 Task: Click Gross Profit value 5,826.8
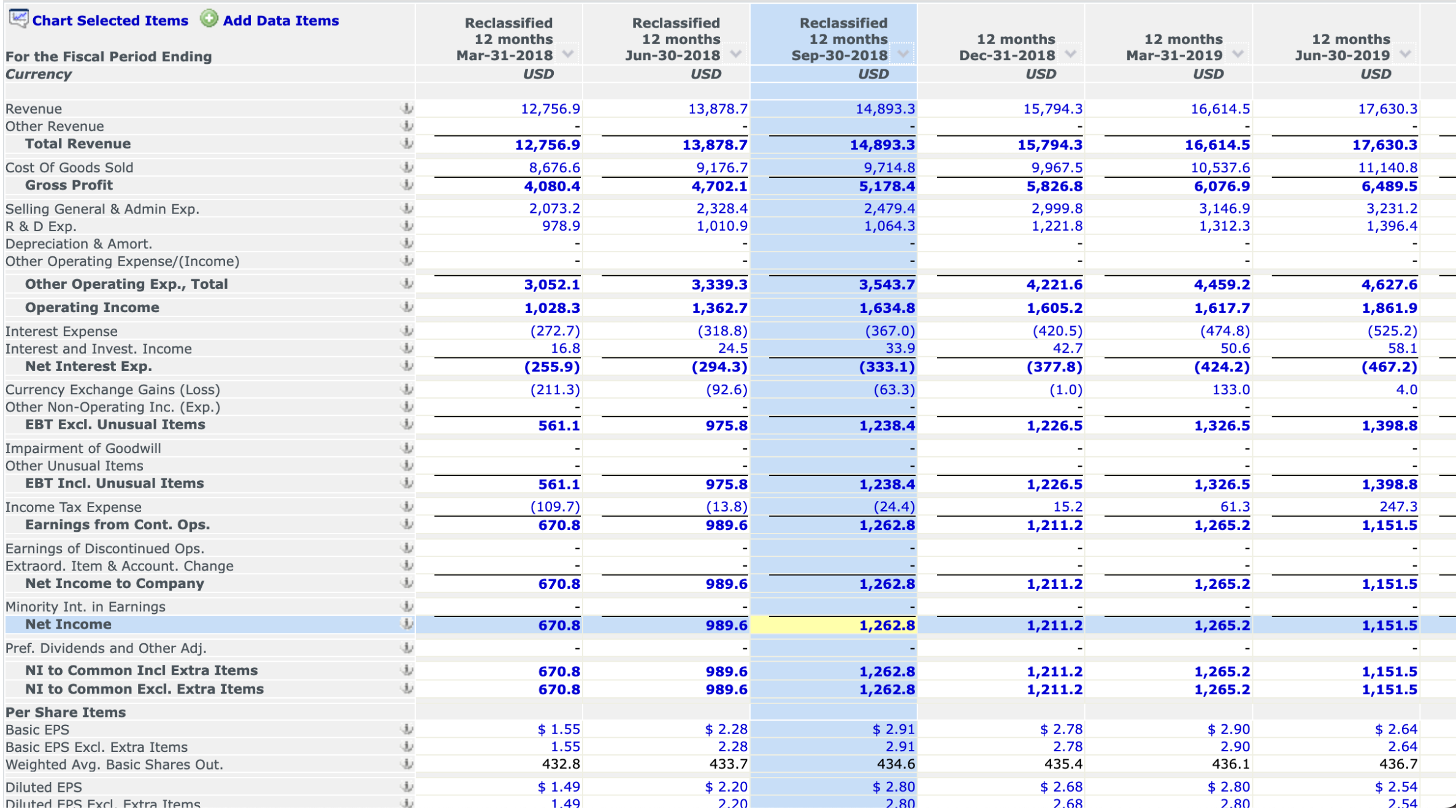pyautogui.click(x=1054, y=186)
